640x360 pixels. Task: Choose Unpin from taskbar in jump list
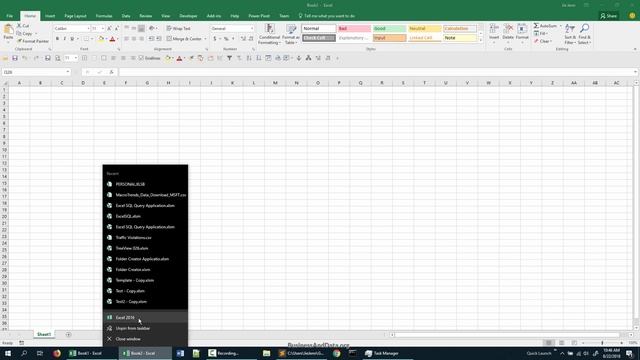[x=145, y=328]
